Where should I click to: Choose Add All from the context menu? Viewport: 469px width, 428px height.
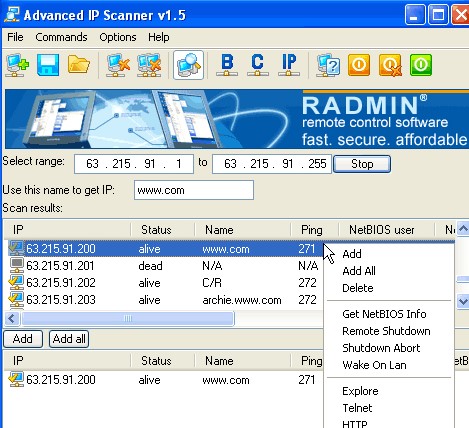[x=359, y=271]
